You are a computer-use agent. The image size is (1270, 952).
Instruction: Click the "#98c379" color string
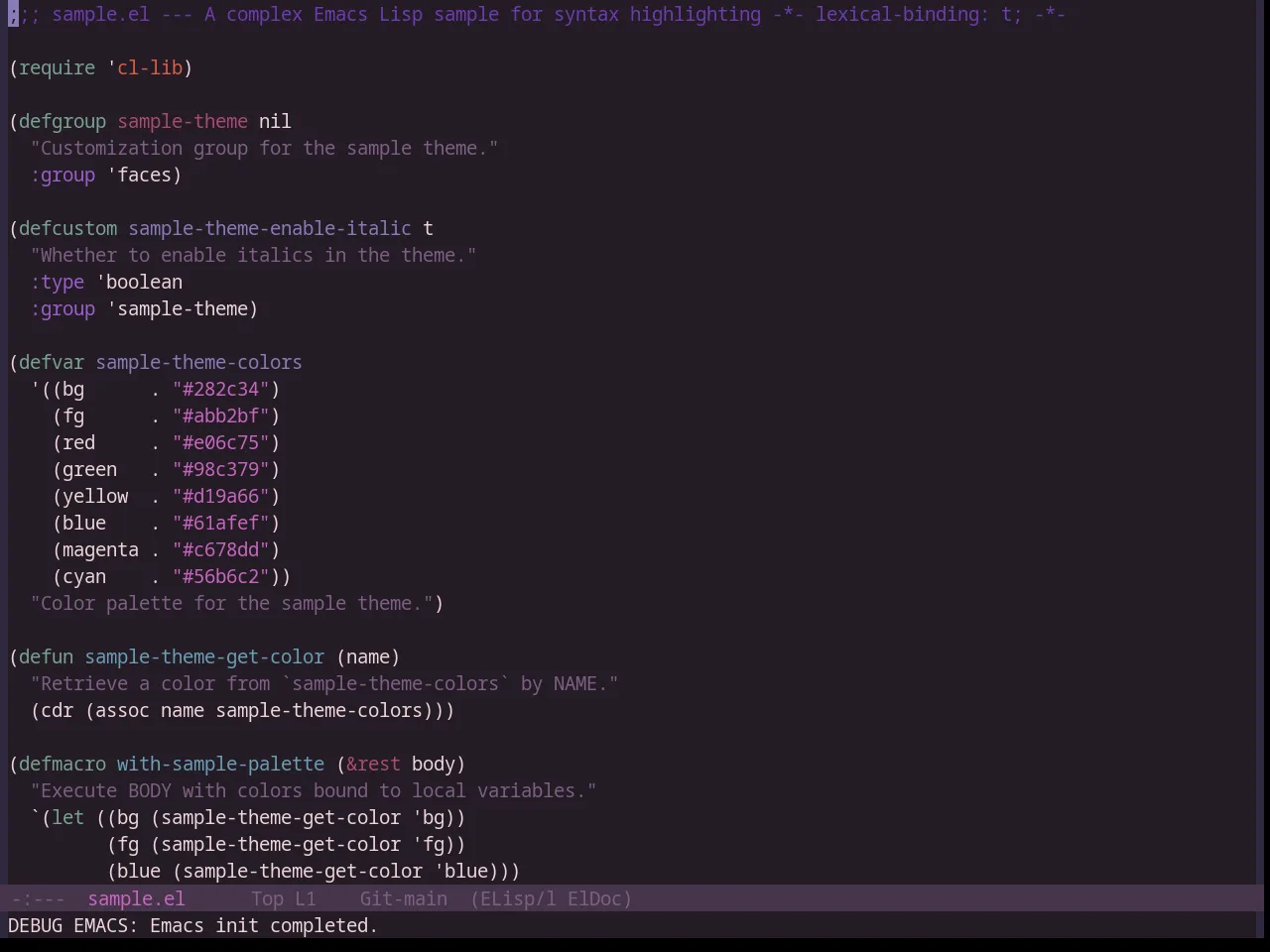click(221, 469)
